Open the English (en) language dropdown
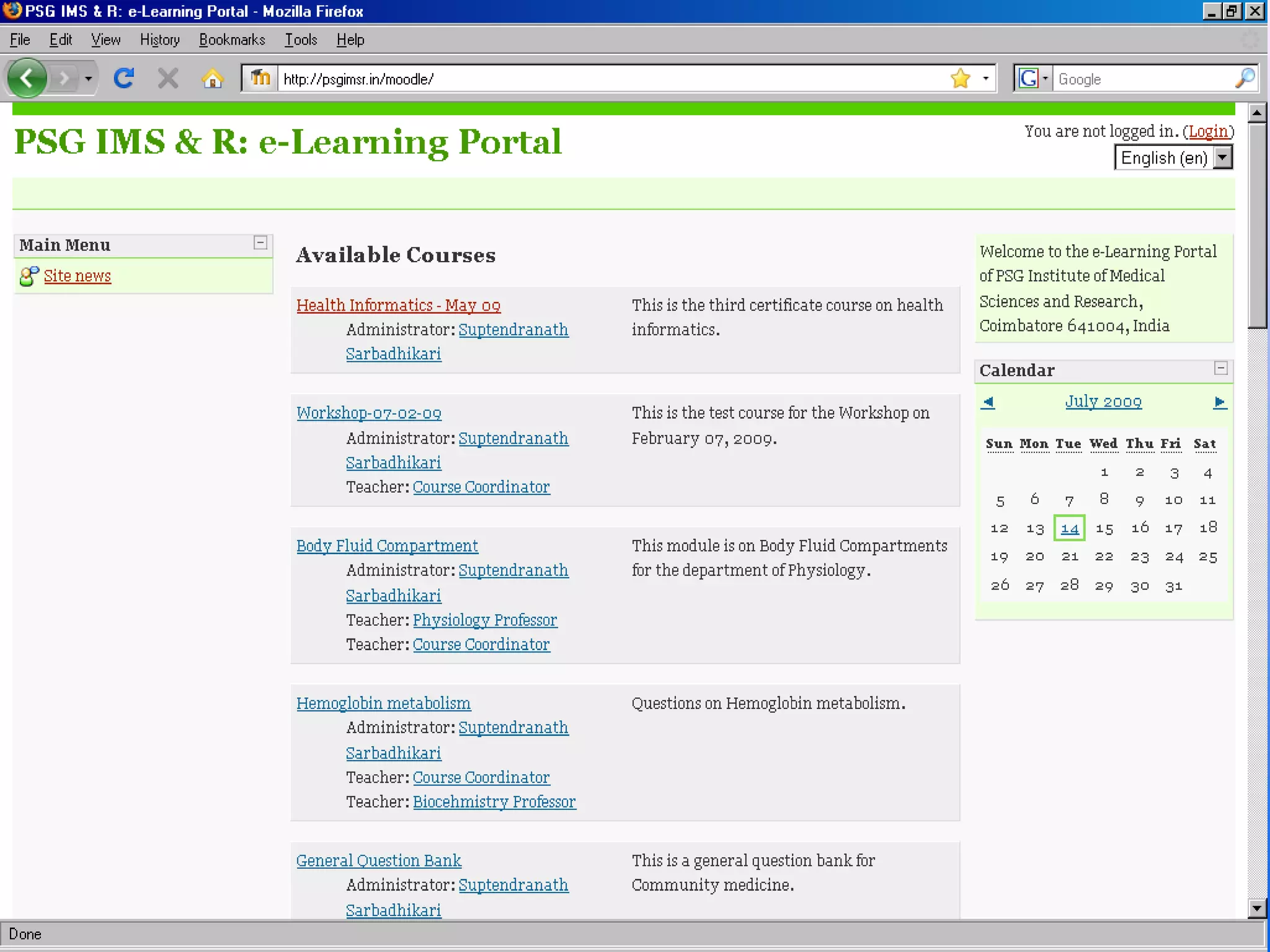This screenshot has height=952, width=1270. [1222, 157]
